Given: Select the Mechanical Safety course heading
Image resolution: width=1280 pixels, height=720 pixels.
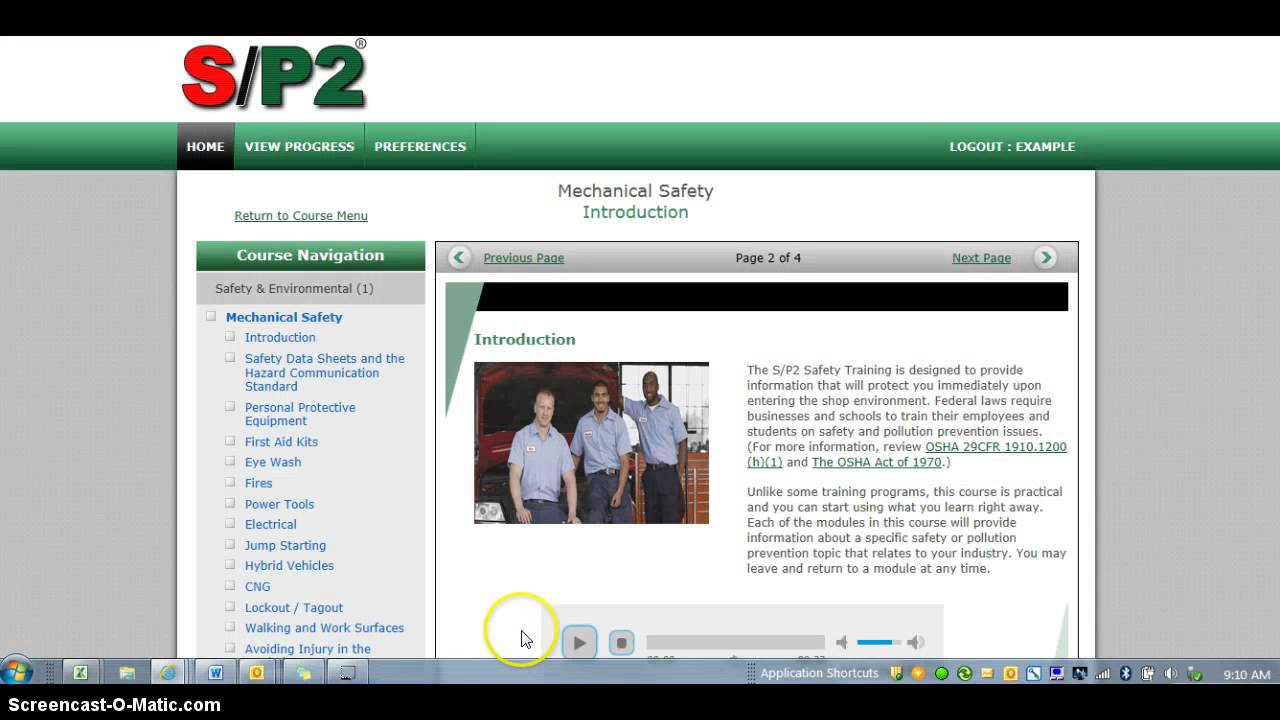Looking at the screenshot, I should [284, 317].
